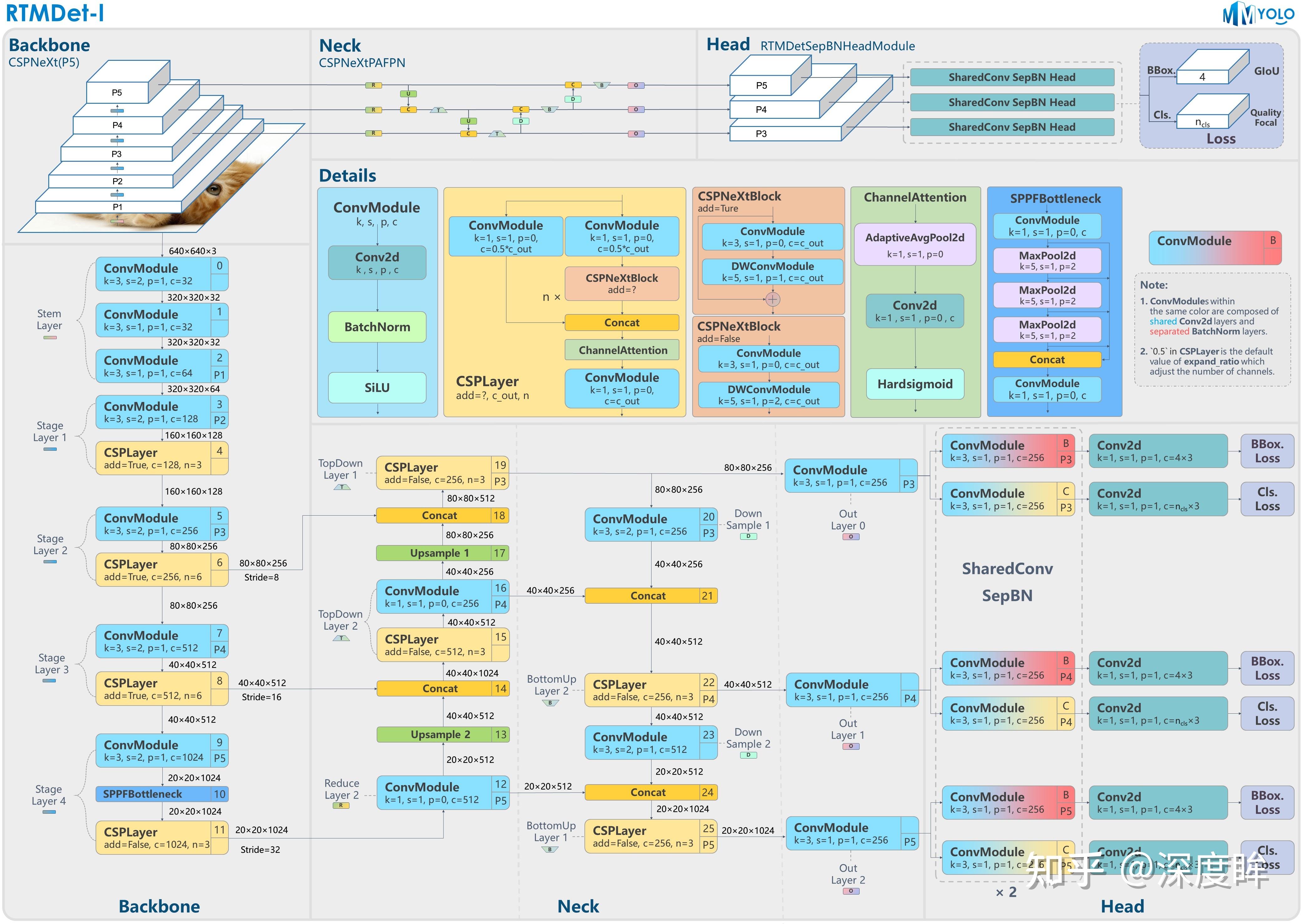Click the B marker under BottomUp Layer 1
Image resolution: width=1303 pixels, height=924 pixels.
pyautogui.click(x=550, y=849)
